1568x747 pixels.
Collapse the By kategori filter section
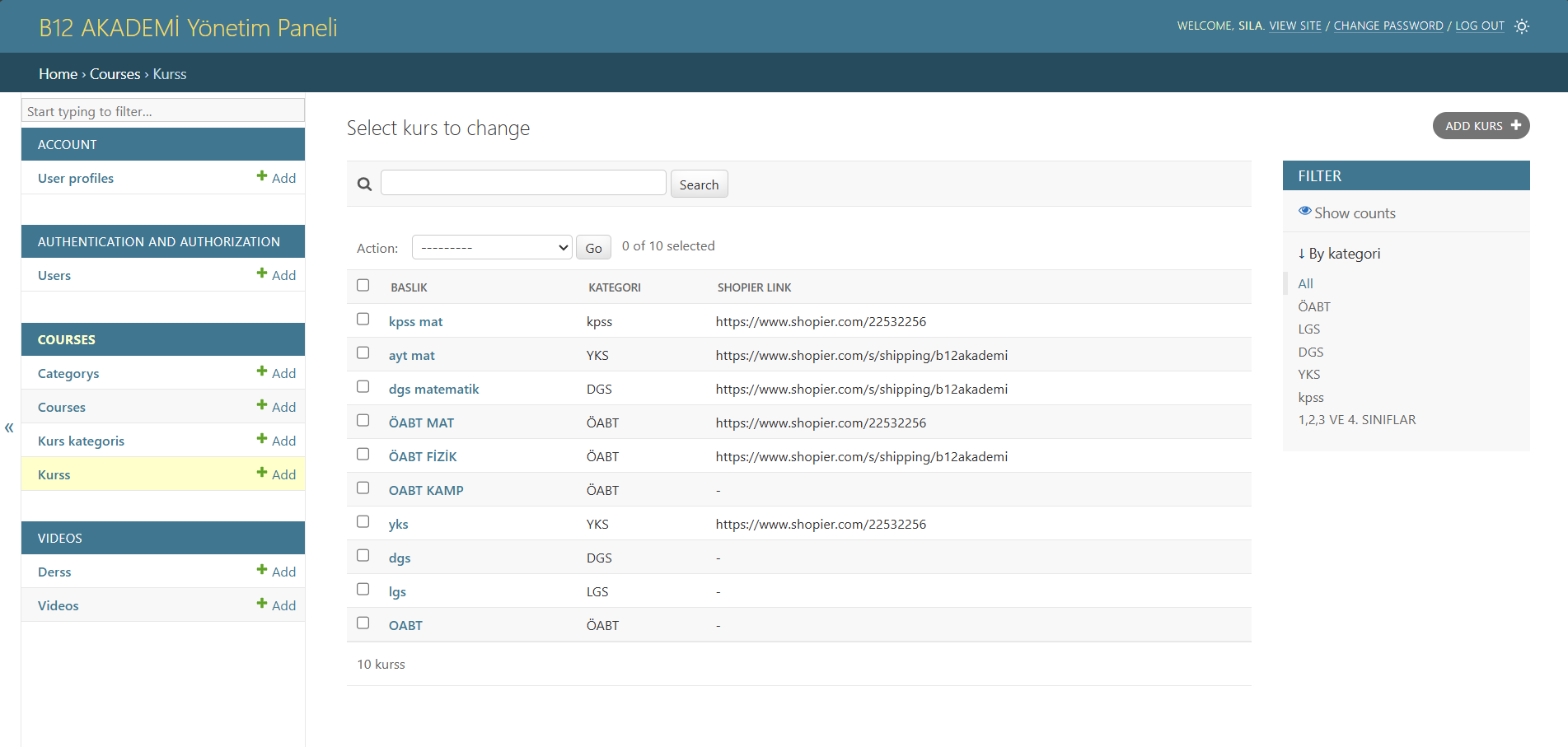pos(1340,254)
